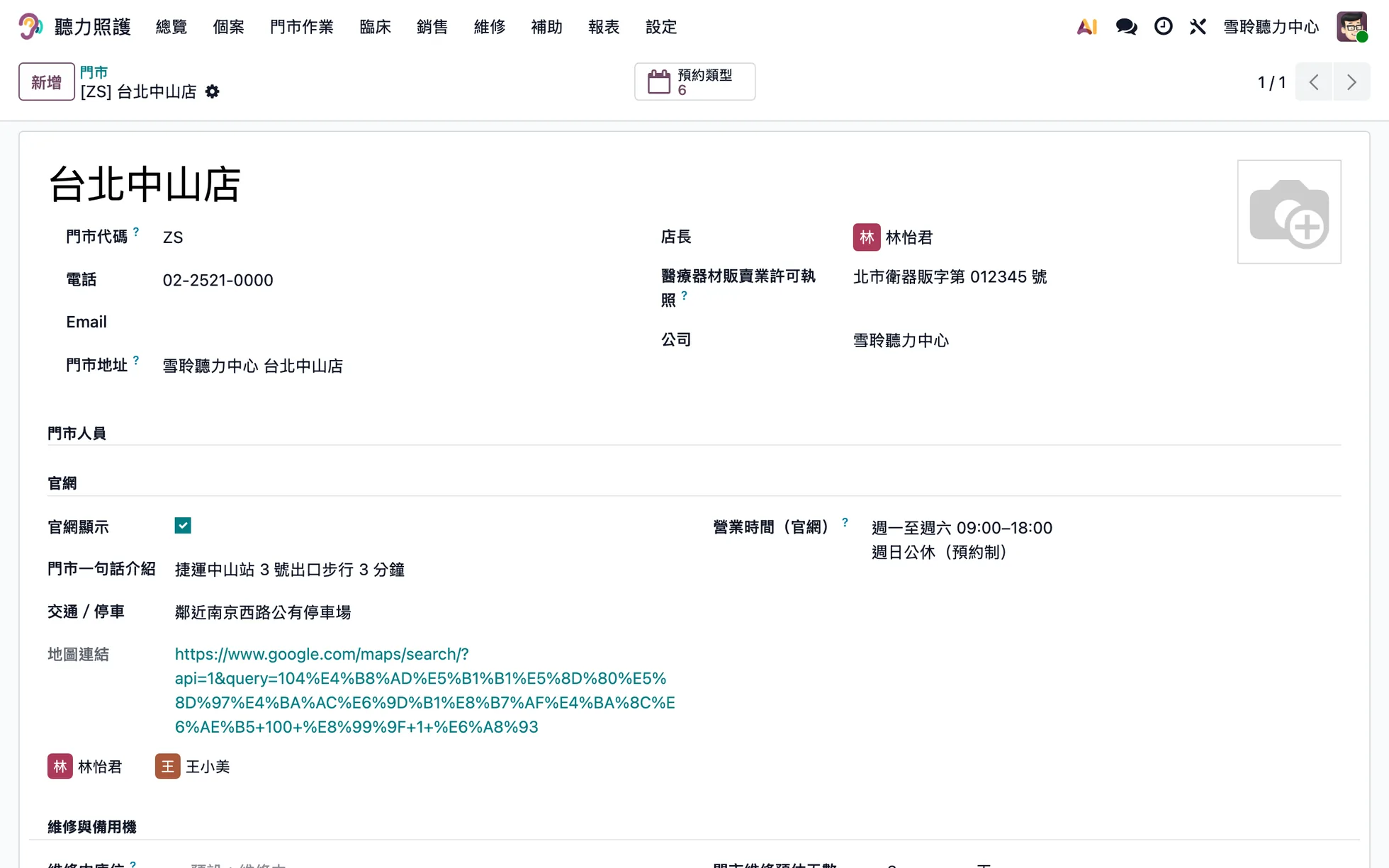1389x868 pixels.
Task: Click the 聽力照護 app title
Action: coord(93,27)
